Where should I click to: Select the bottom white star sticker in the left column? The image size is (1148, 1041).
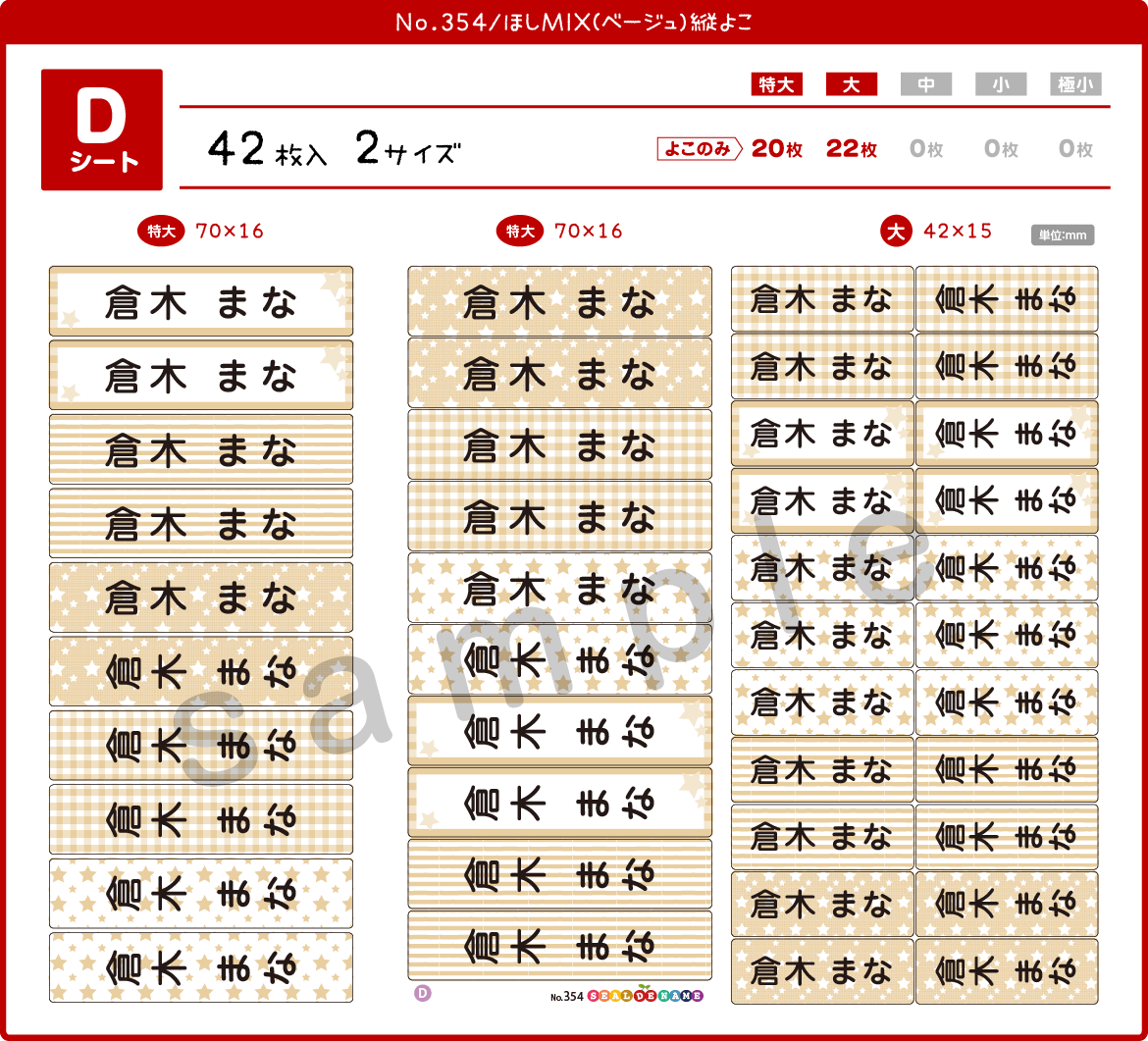[x=201, y=967]
